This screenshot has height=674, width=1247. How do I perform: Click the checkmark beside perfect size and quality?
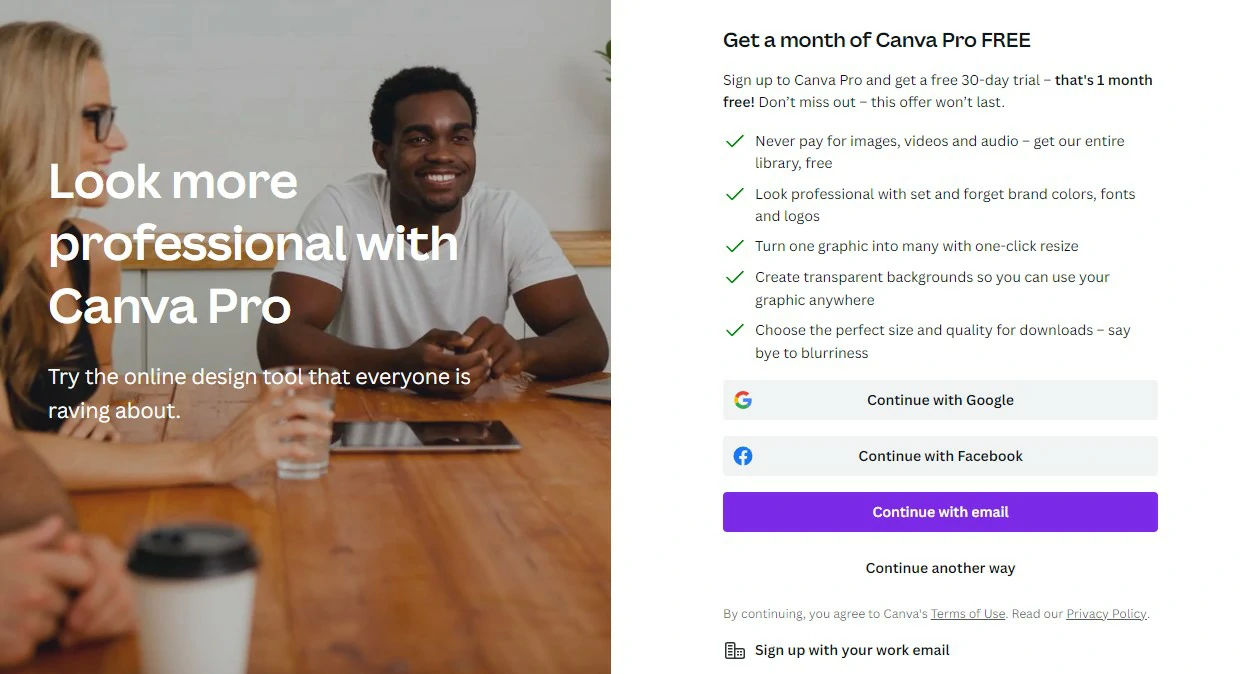(734, 330)
